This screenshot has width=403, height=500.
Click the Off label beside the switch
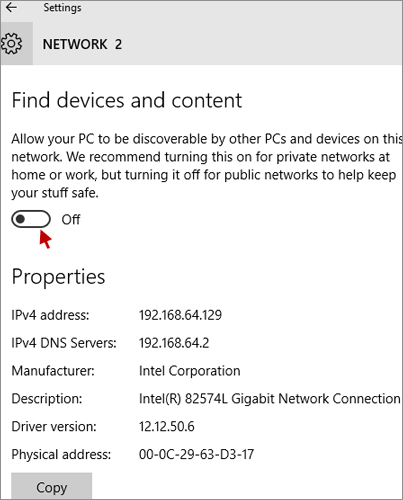pyautogui.click(x=71, y=220)
